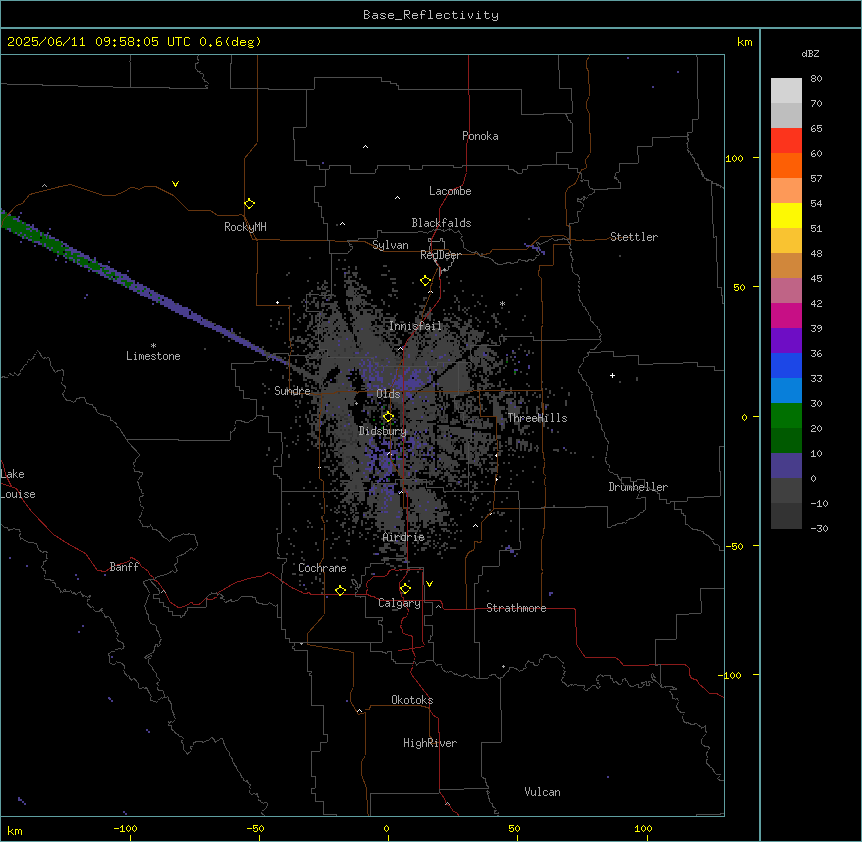Select the Lacombe label on the map

point(450,191)
